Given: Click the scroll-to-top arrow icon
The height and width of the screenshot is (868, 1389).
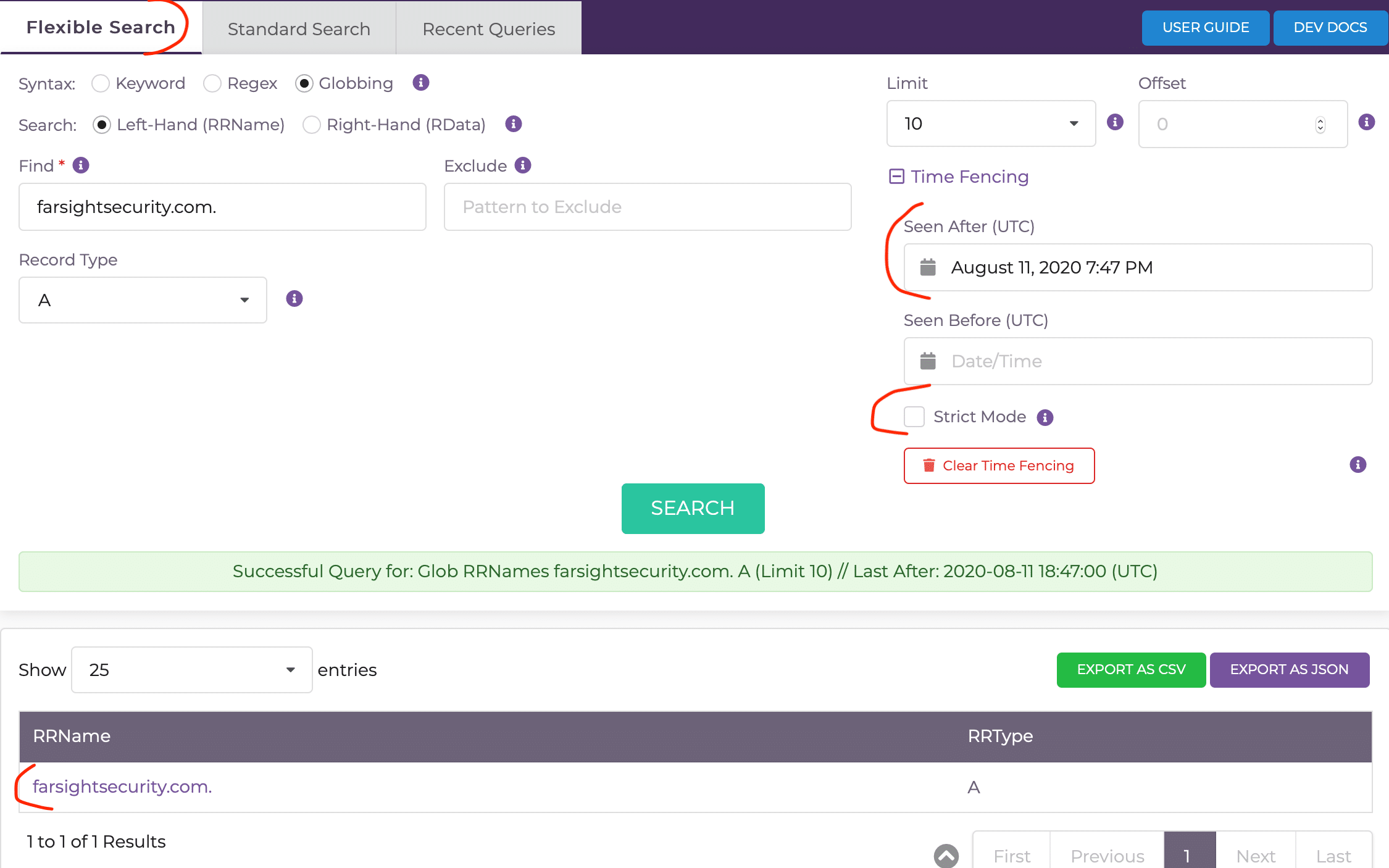Looking at the screenshot, I should pyautogui.click(x=946, y=856).
